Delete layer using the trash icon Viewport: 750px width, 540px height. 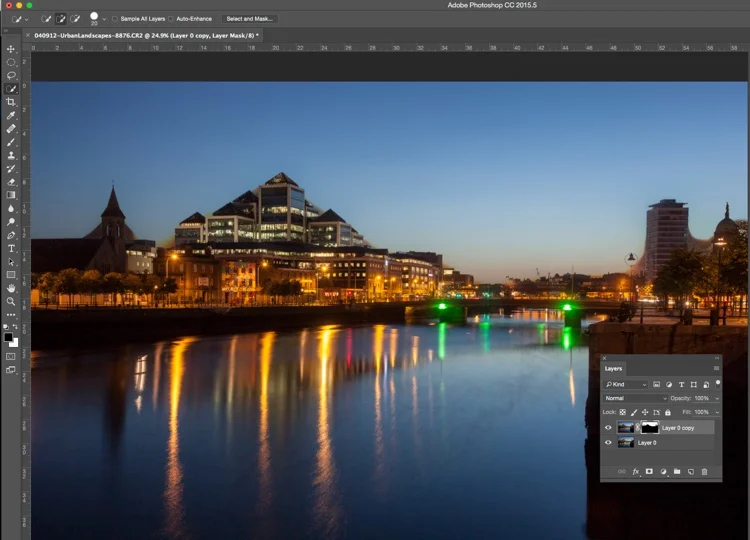(704, 472)
